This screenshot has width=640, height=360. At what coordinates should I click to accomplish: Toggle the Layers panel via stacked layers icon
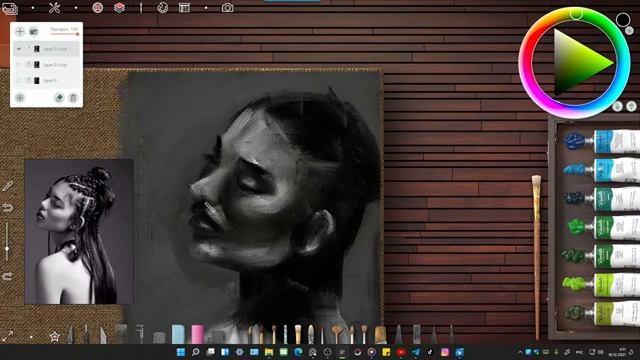119,7
